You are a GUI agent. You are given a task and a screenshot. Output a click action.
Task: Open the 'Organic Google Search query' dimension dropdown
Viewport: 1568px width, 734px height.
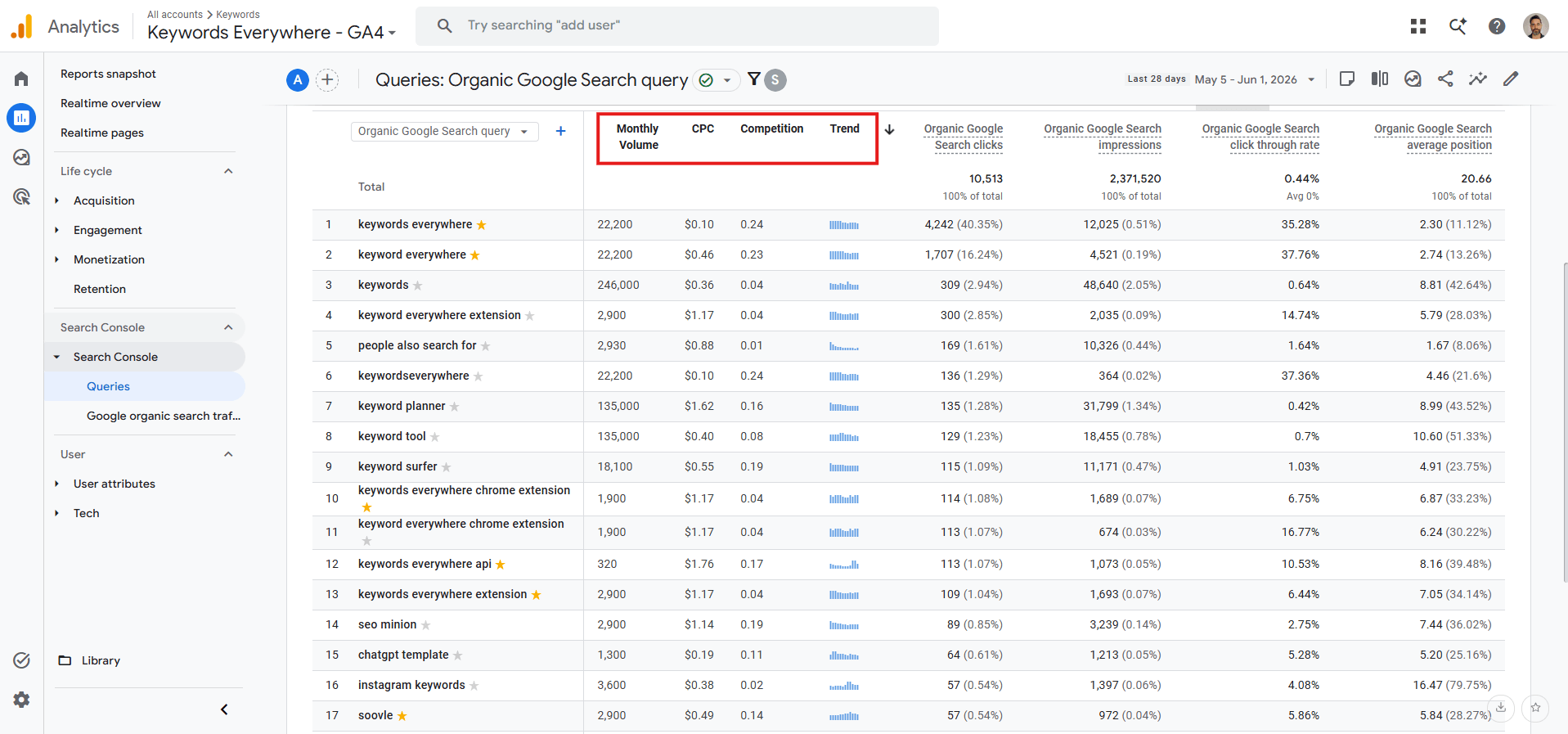(x=445, y=131)
